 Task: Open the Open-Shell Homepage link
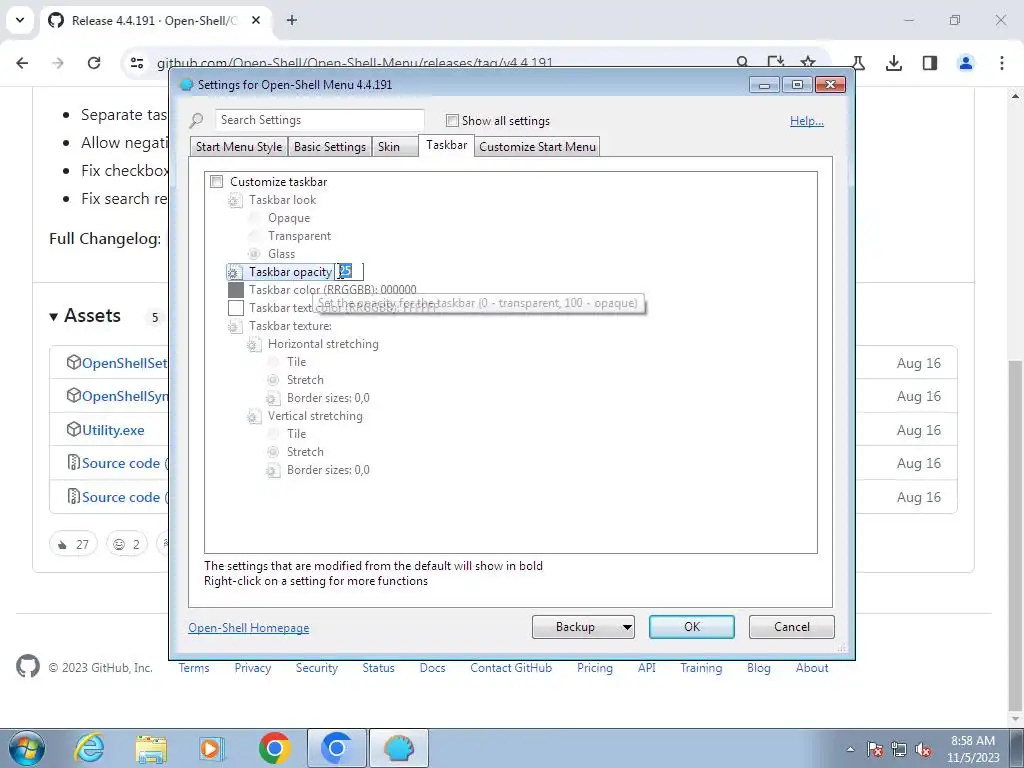pos(249,628)
